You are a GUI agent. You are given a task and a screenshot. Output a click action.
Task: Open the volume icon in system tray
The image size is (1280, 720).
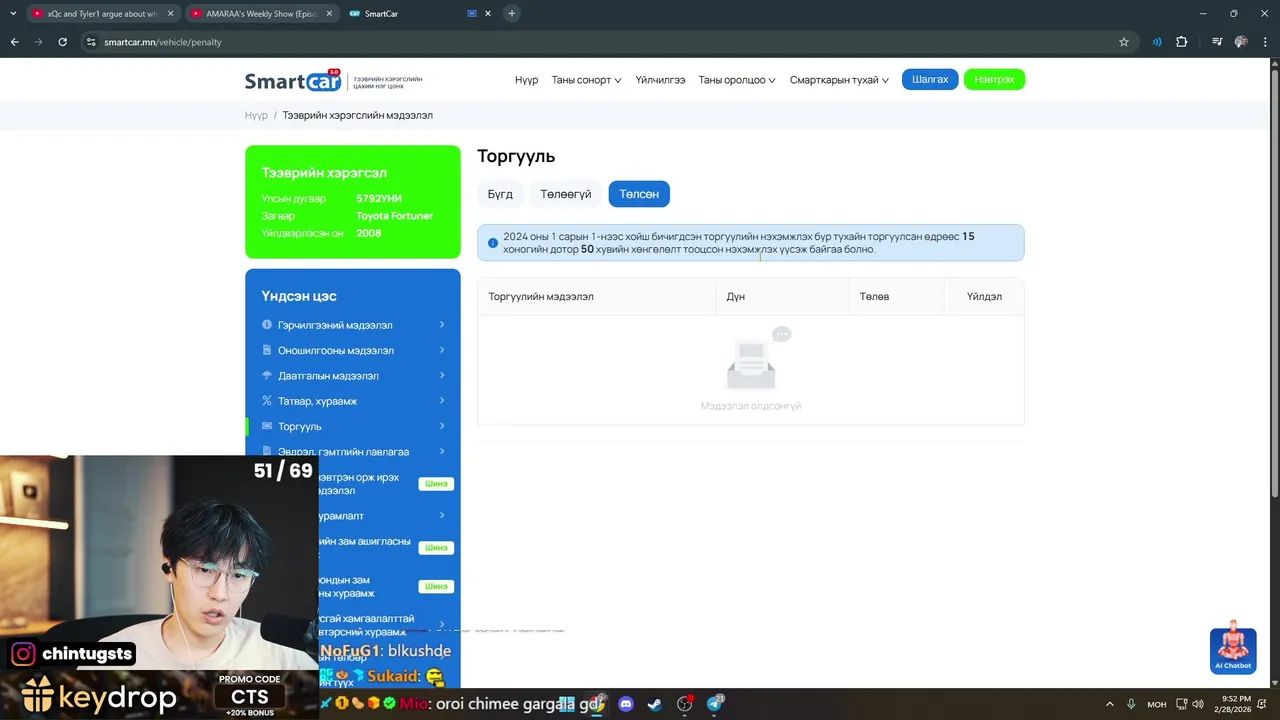click(x=1198, y=704)
